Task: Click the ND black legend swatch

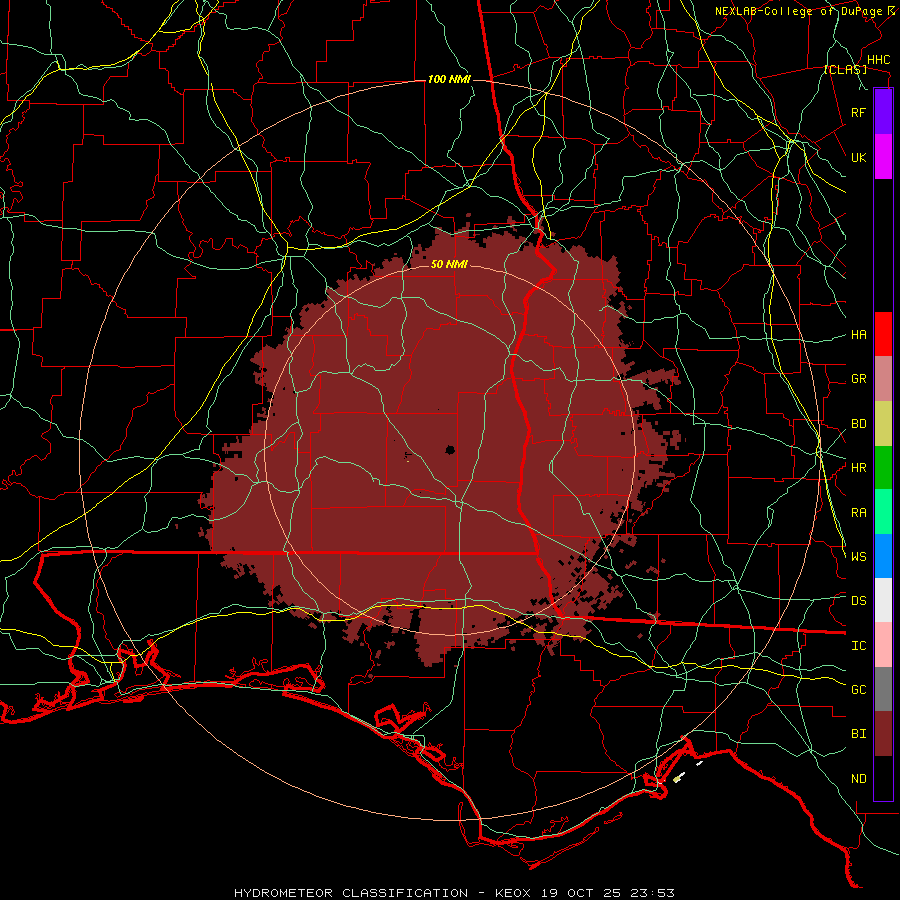Action: pyautogui.click(x=883, y=778)
